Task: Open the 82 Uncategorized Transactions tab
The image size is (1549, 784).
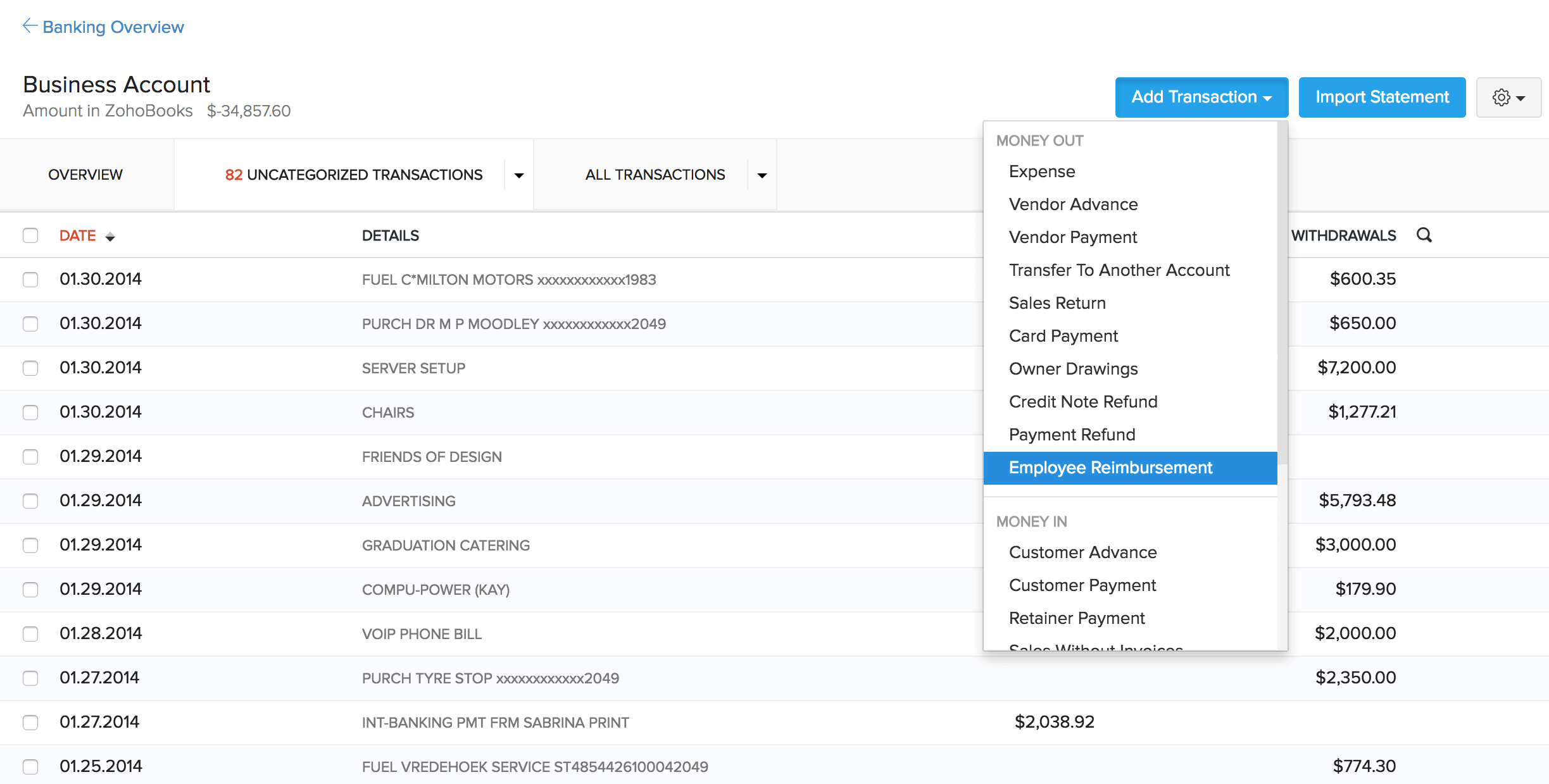Action: pyautogui.click(x=353, y=175)
